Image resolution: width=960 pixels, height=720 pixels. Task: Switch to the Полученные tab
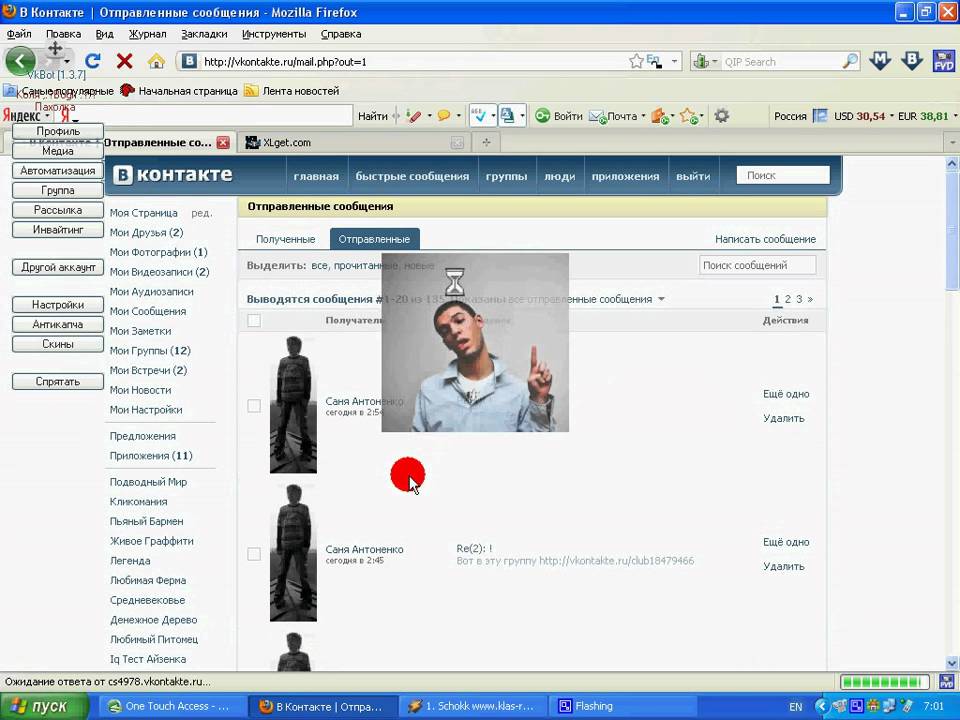(285, 239)
